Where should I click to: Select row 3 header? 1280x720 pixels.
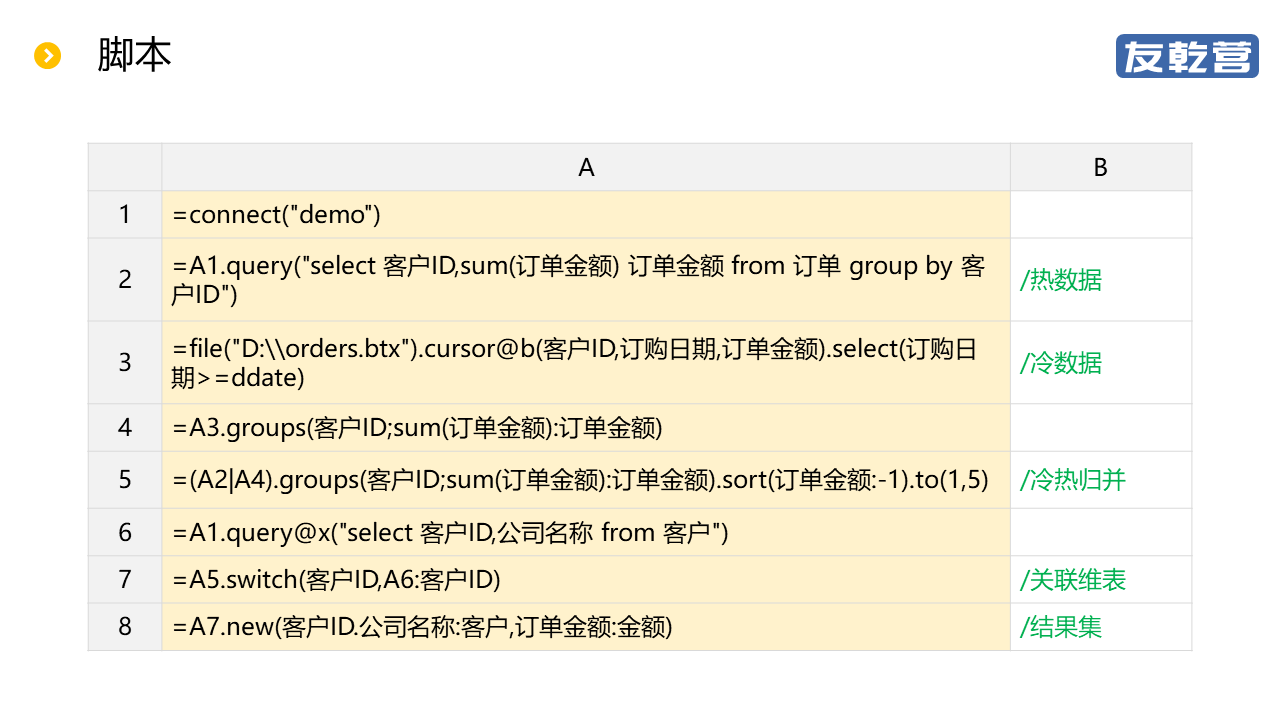click(125, 362)
